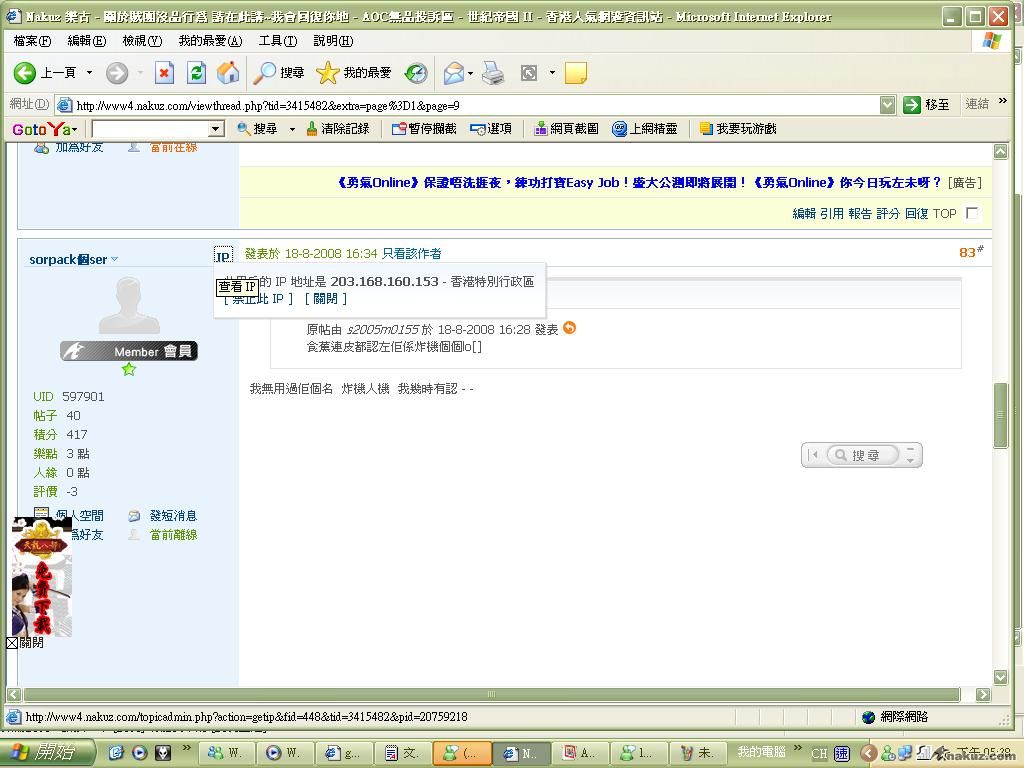1024x768 pixels.
Task: Open the sorpackuser username dropdown arrow
Action: click(115, 259)
